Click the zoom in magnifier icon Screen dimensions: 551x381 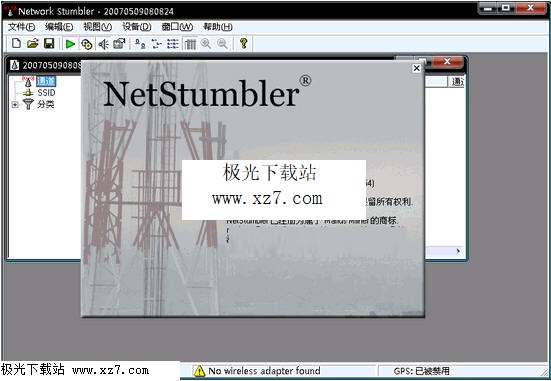tap(206, 44)
